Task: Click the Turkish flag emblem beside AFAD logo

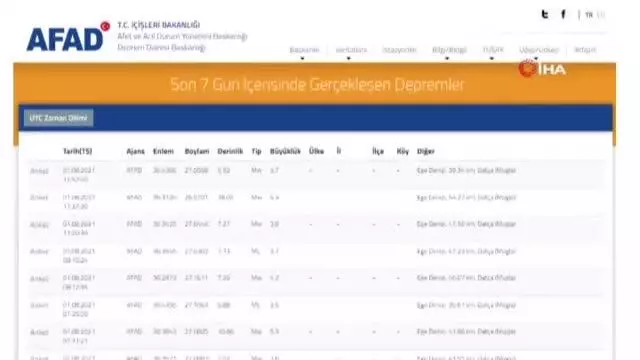Action: [x=105, y=26]
